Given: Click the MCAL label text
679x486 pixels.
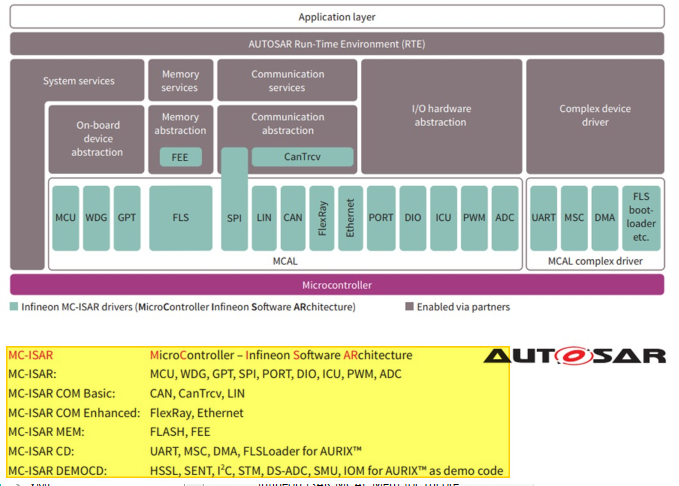Looking at the screenshot, I should tap(285, 261).
